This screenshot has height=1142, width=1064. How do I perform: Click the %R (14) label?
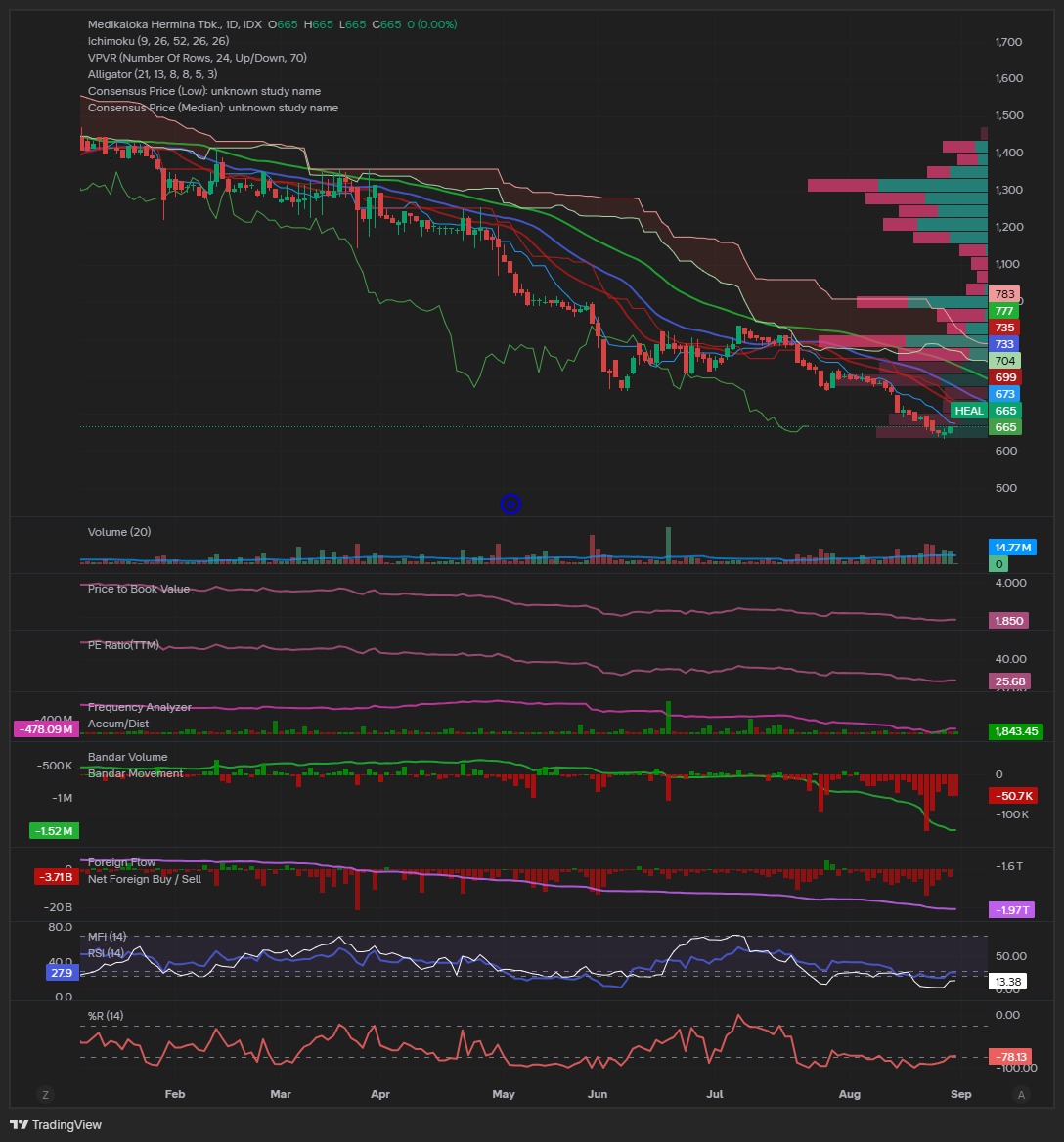point(106,1016)
